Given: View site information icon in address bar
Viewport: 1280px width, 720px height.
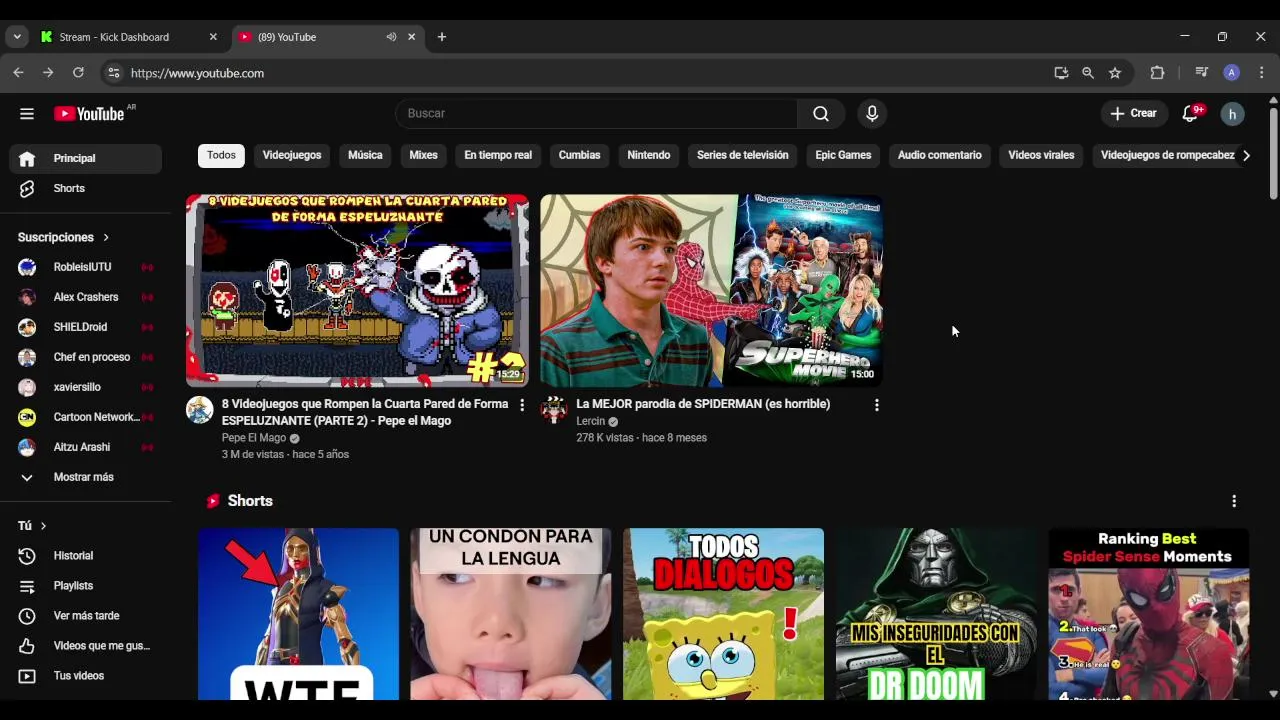Looking at the screenshot, I should [114, 73].
